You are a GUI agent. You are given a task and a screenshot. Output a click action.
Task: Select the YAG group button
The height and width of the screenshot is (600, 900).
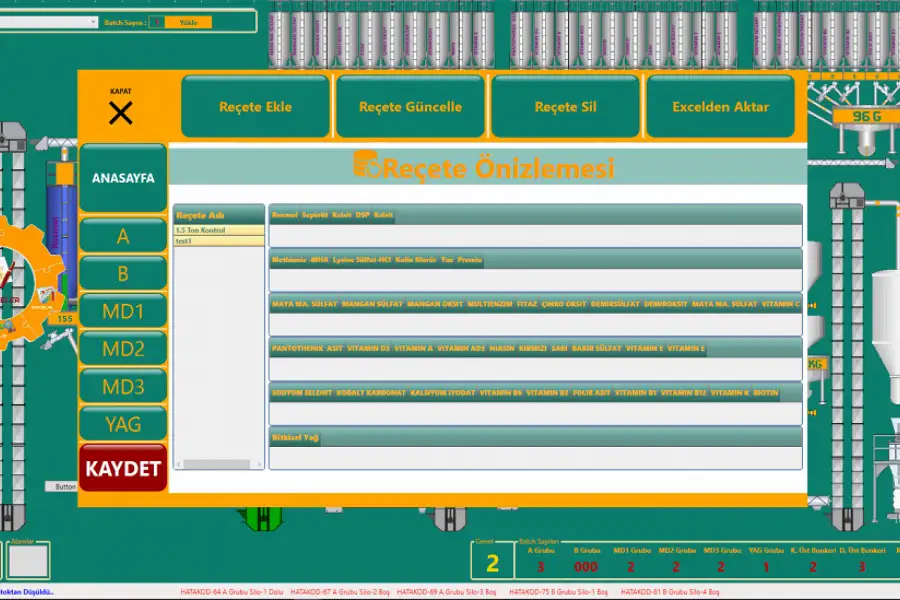[123, 424]
